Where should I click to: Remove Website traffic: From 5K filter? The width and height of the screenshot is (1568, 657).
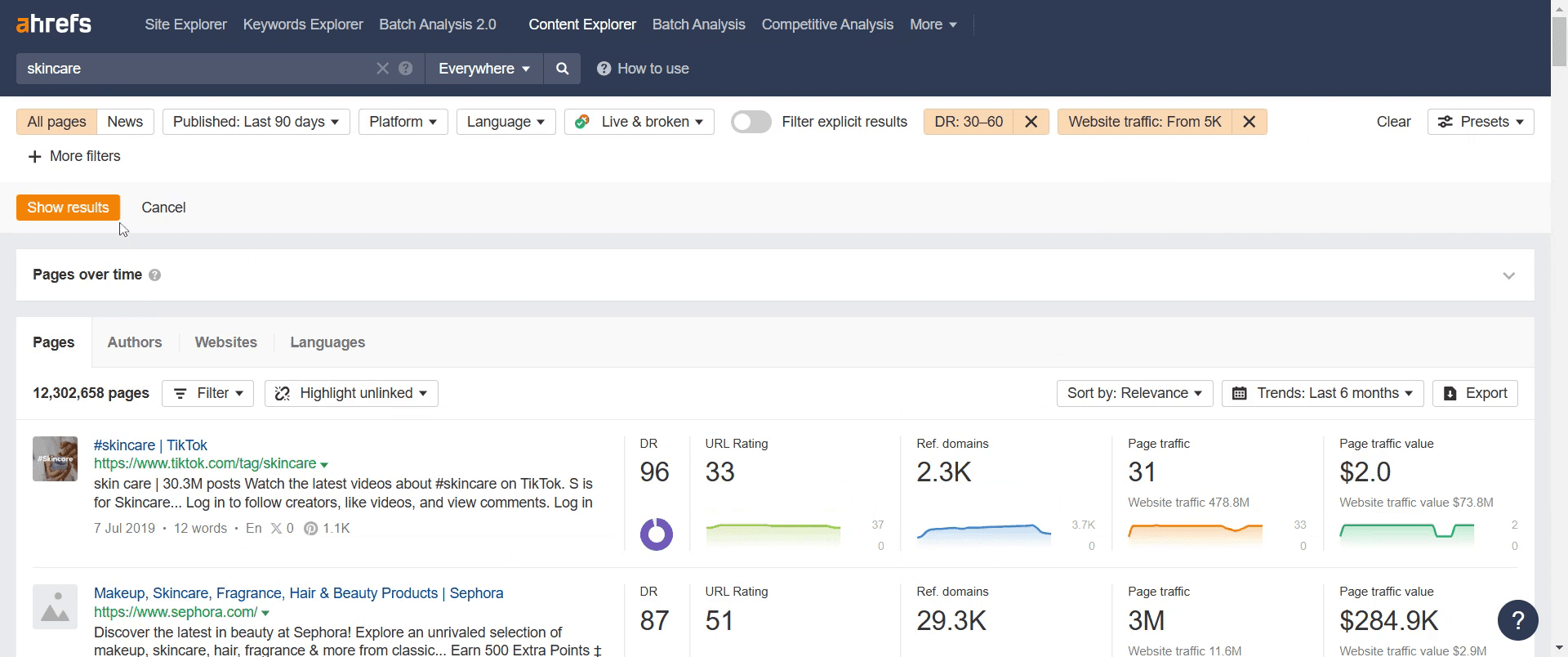[1249, 122]
